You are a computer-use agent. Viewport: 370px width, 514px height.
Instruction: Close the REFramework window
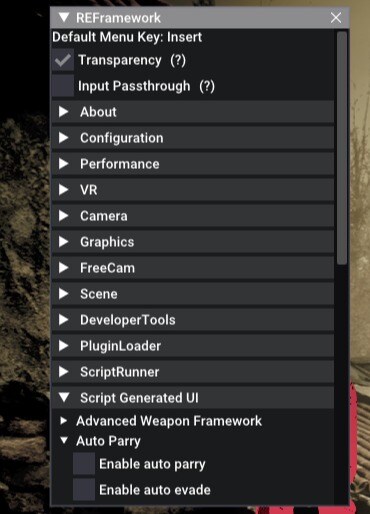click(336, 18)
